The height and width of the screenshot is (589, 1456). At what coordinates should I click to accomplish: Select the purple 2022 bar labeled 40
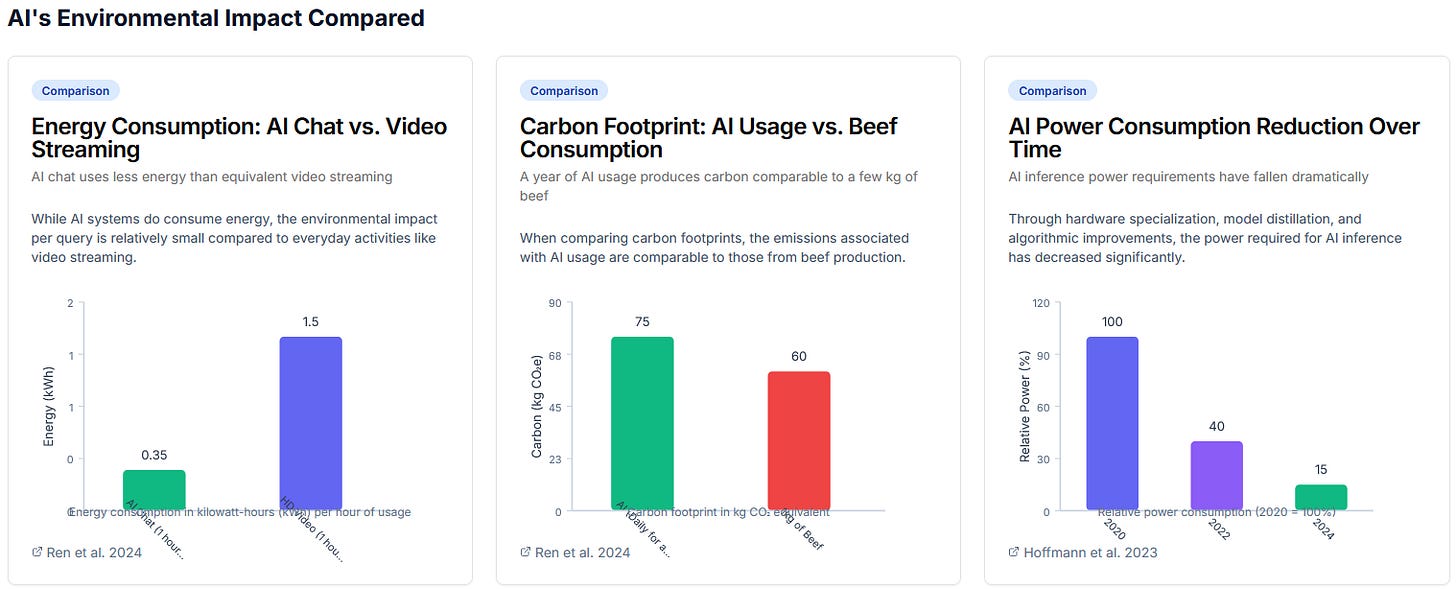[1216, 475]
